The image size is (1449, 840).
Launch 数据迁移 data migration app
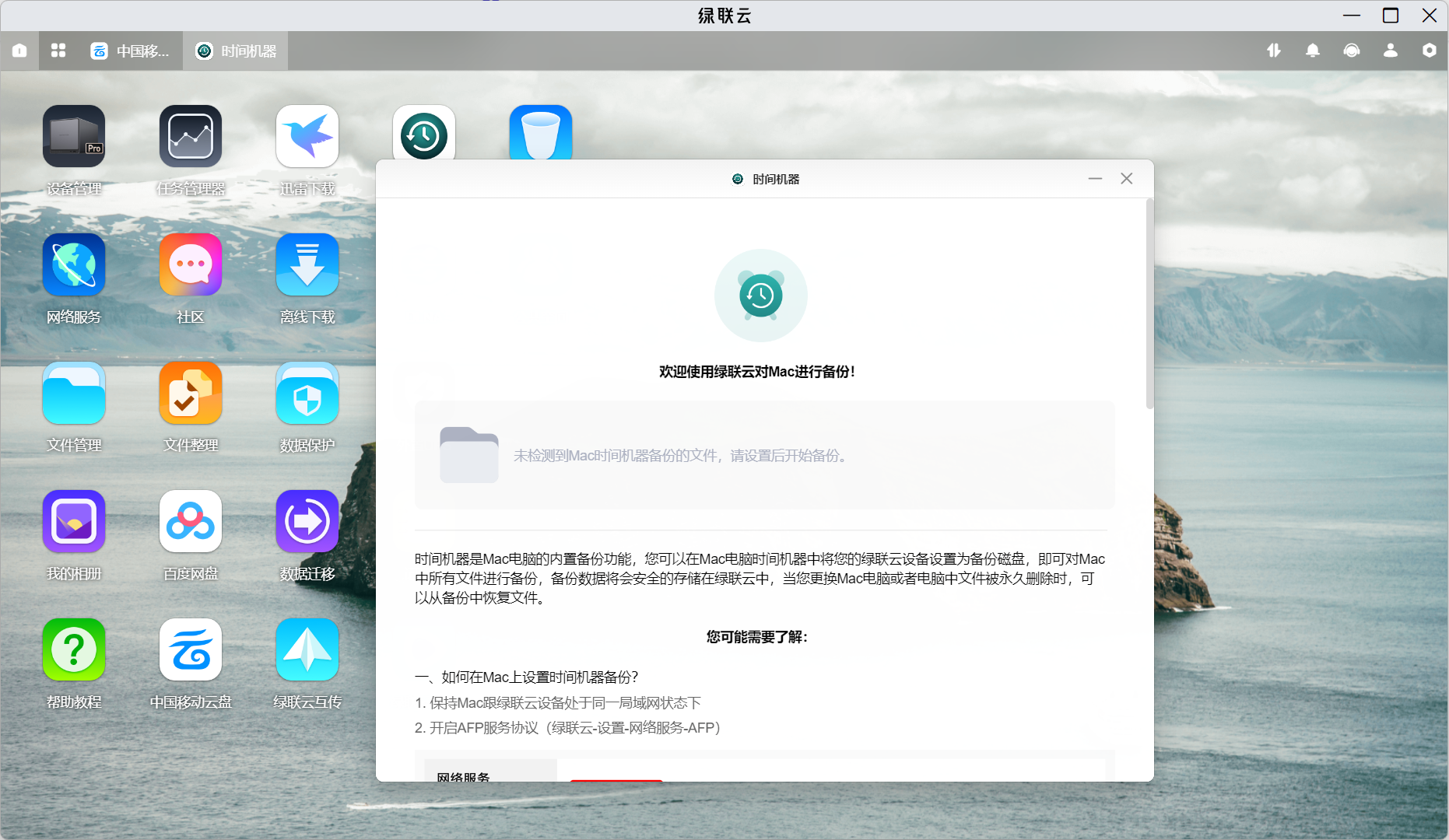tap(307, 522)
